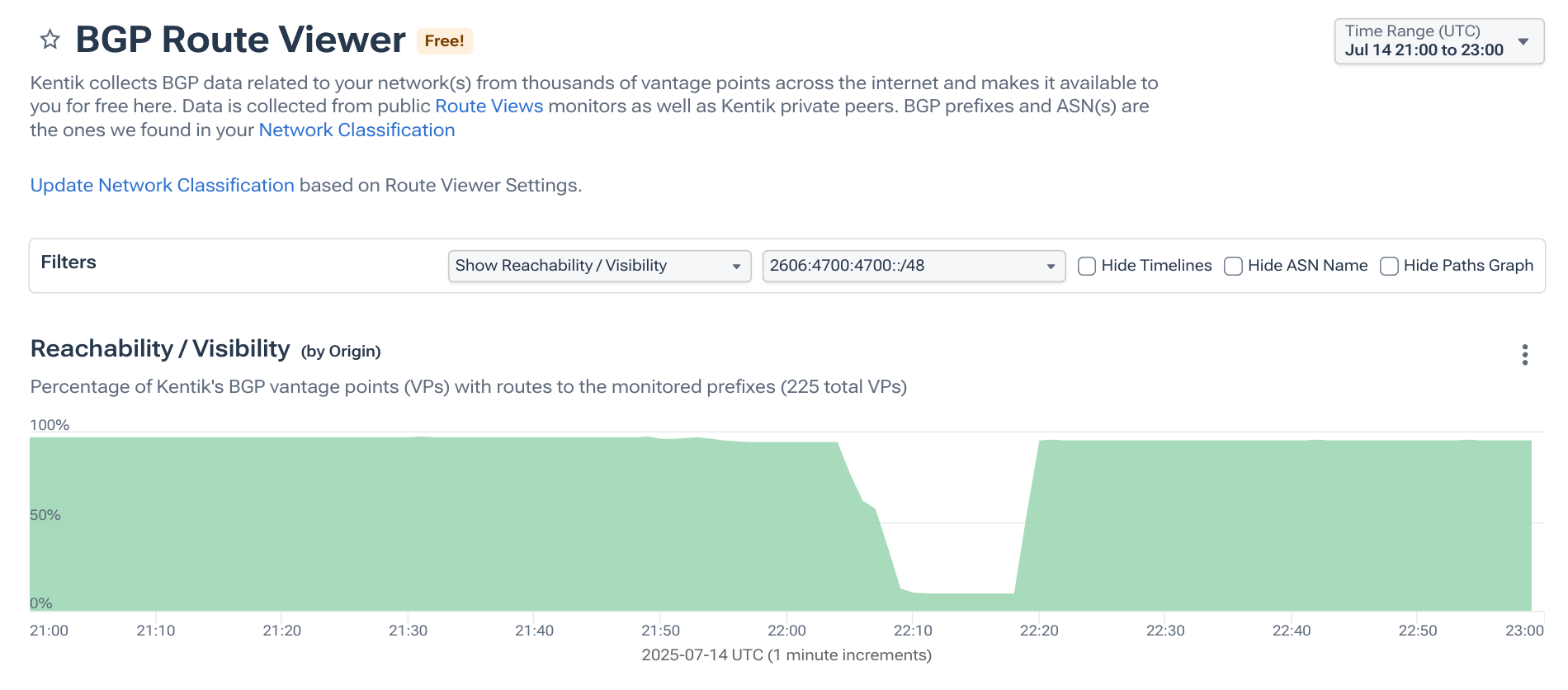
Task: Click the 21:50 time axis label
Action: click(x=660, y=631)
